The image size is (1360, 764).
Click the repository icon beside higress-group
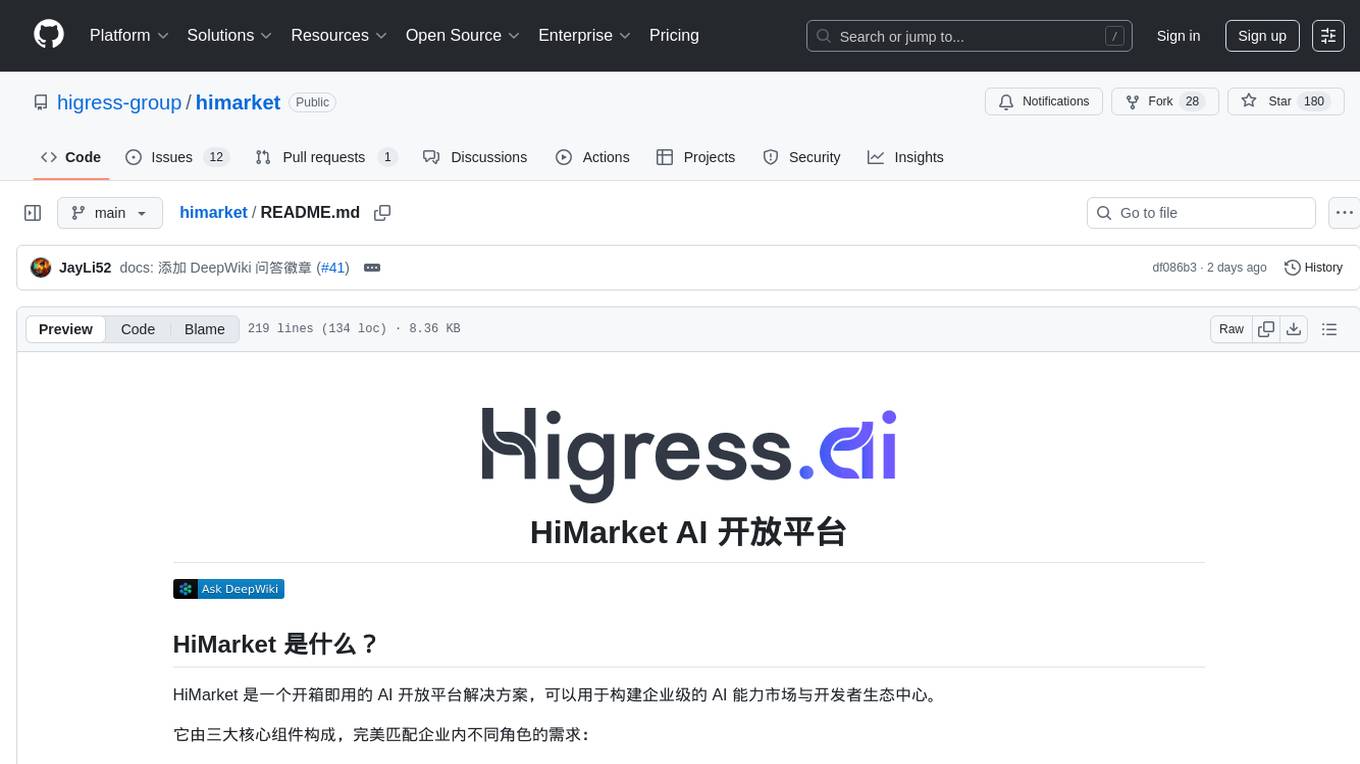(x=41, y=102)
